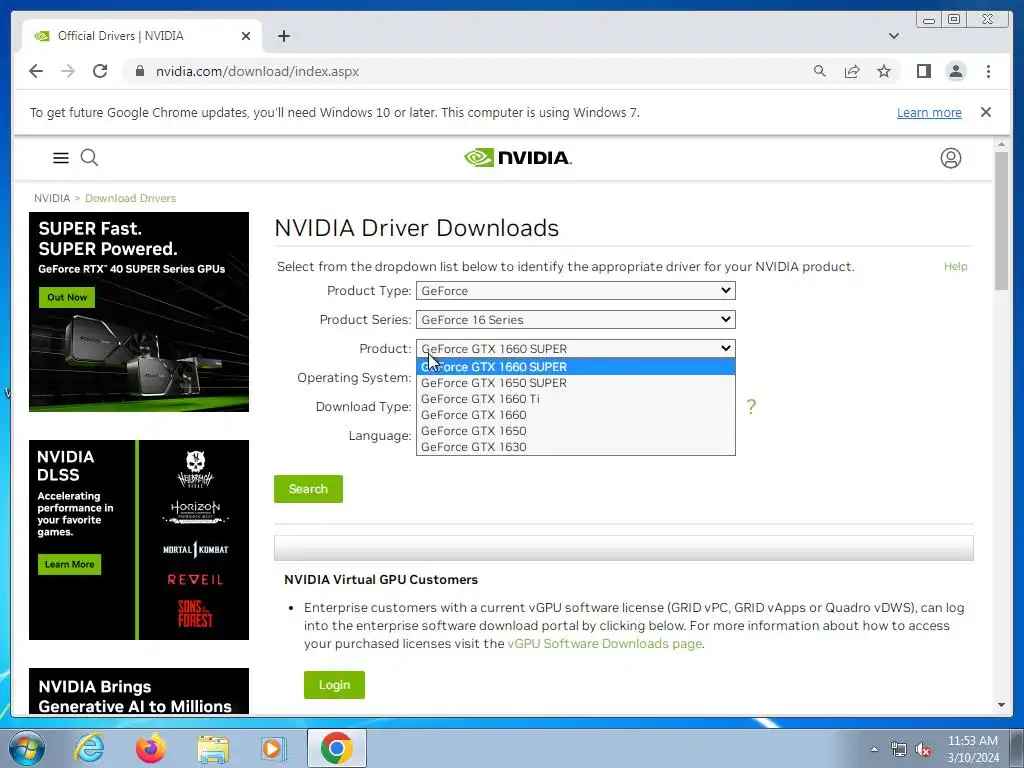Open a new tab with plus icon
This screenshot has height=768, width=1024.
(x=283, y=36)
